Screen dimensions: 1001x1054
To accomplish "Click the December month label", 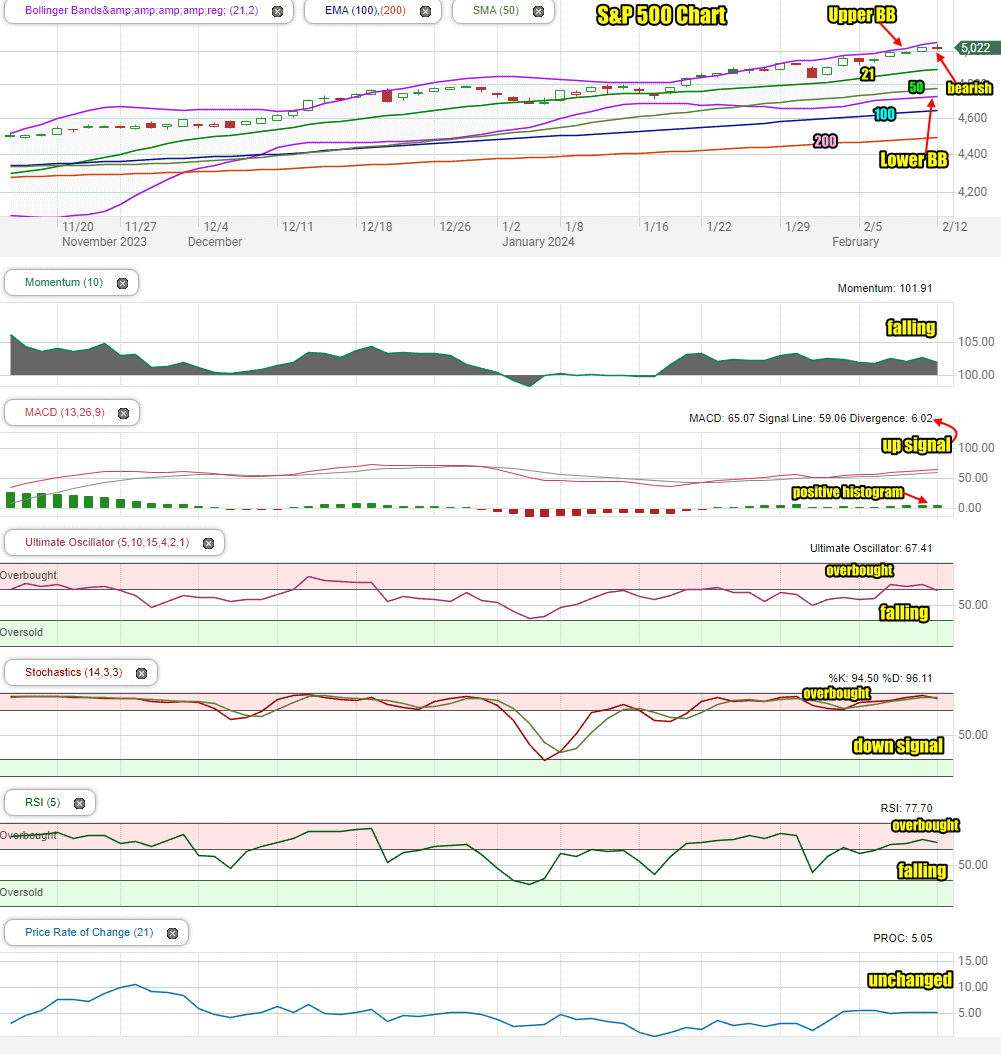I will pyautogui.click(x=214, y=241).
